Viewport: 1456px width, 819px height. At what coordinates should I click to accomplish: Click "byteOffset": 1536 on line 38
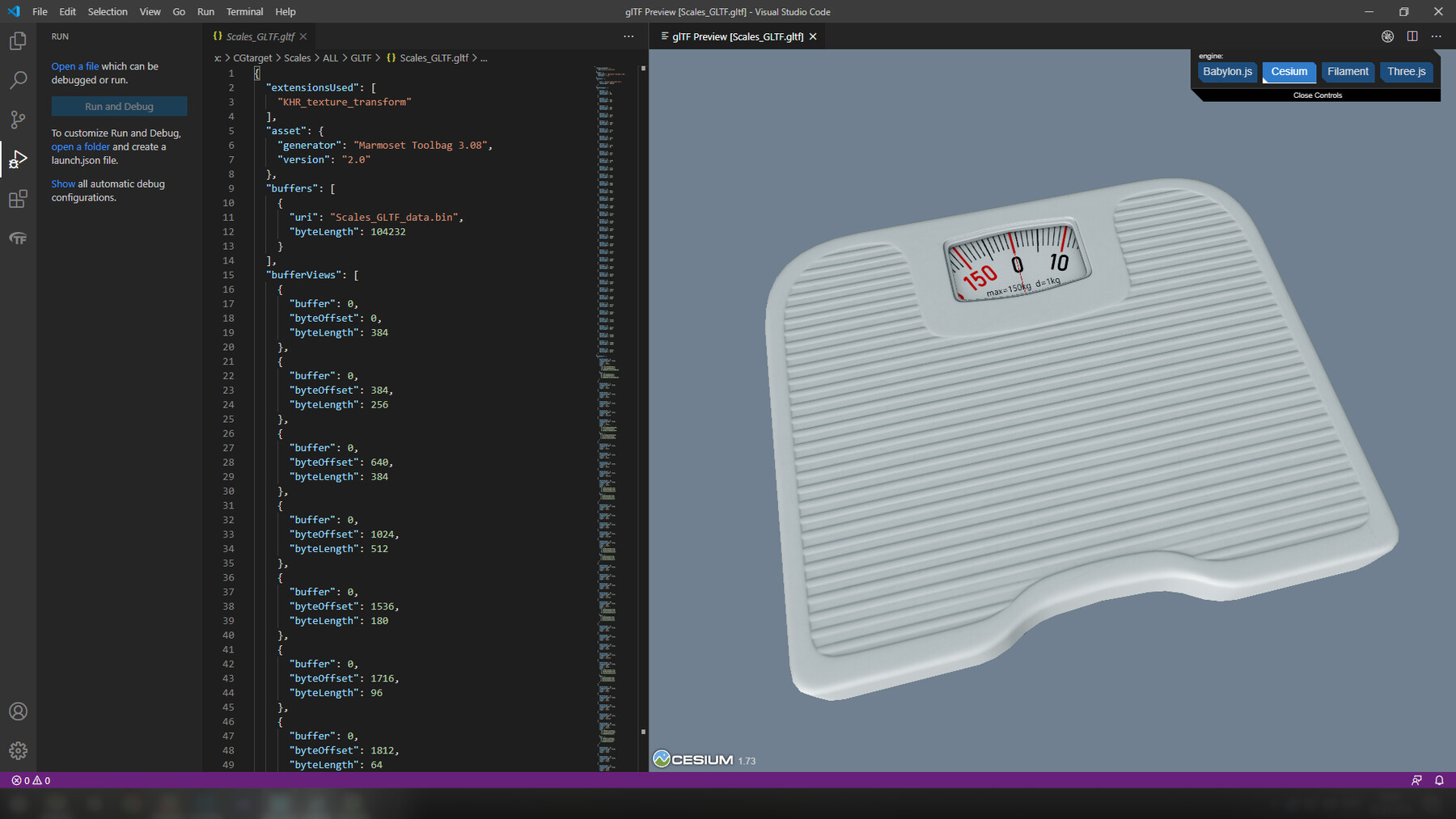point(344,606)
